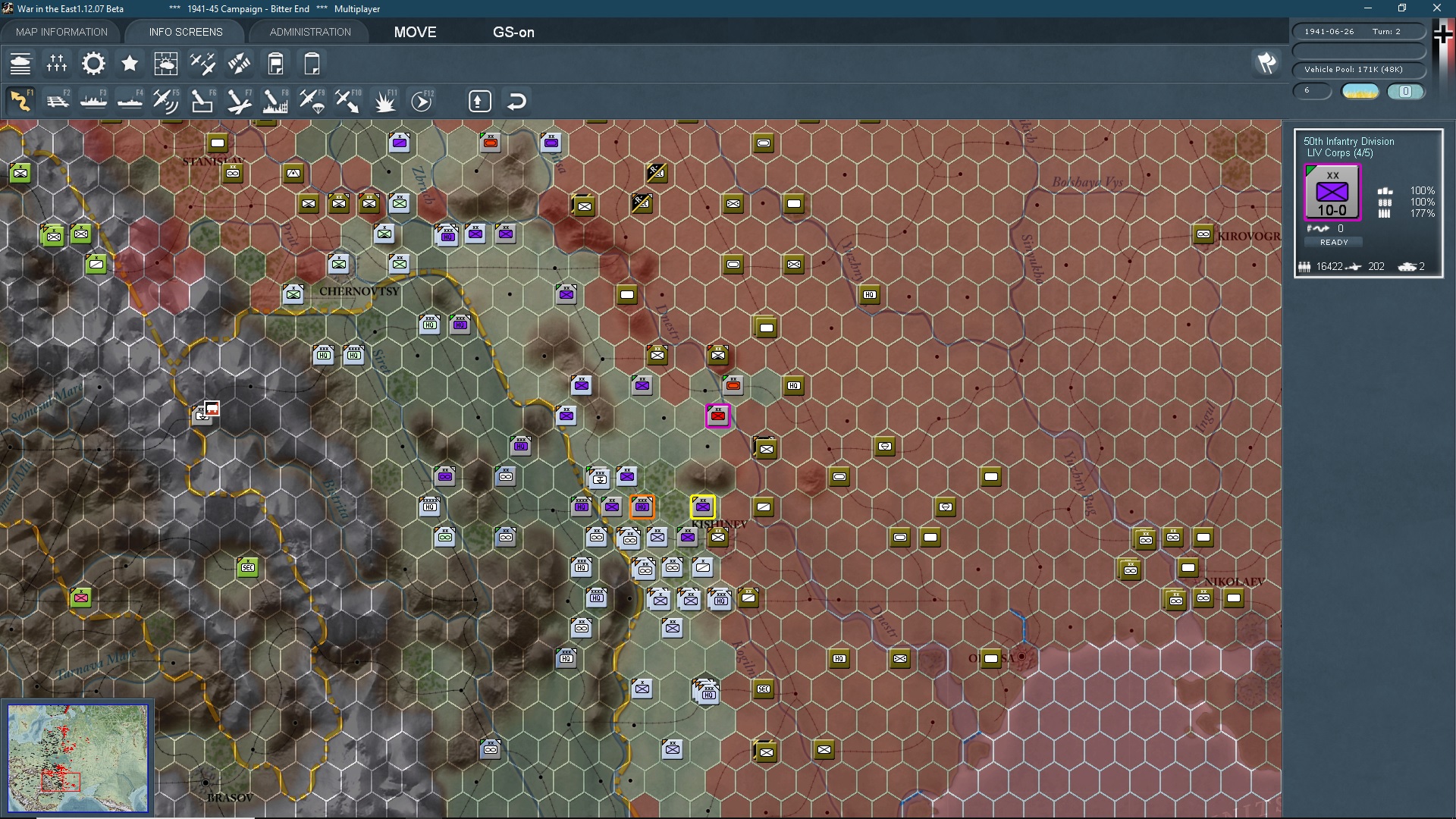The image size is (1456, 819).
Task: Click the date 1941-06-26 Turn 2 field
Action: pyautogui.click(x=1359, y=31)
